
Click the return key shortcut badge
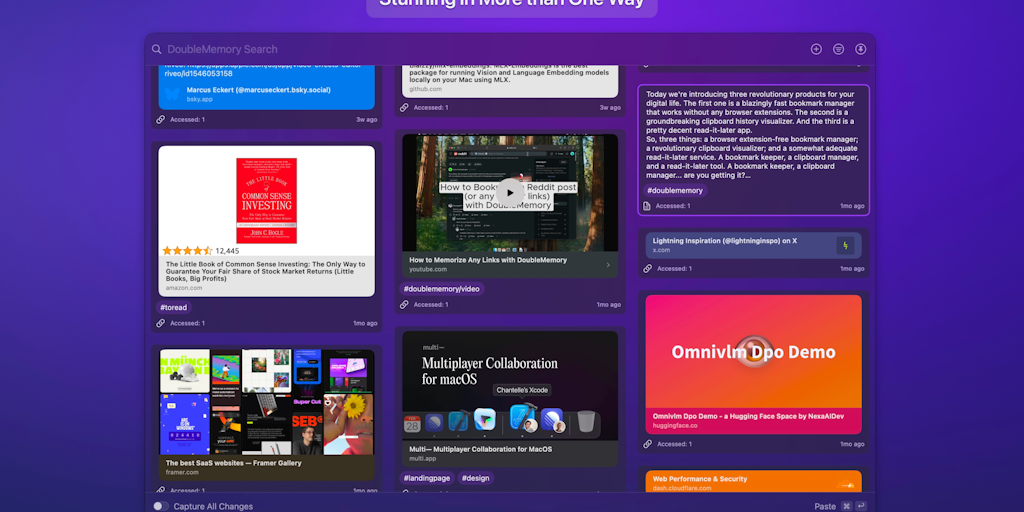(861, 505)
